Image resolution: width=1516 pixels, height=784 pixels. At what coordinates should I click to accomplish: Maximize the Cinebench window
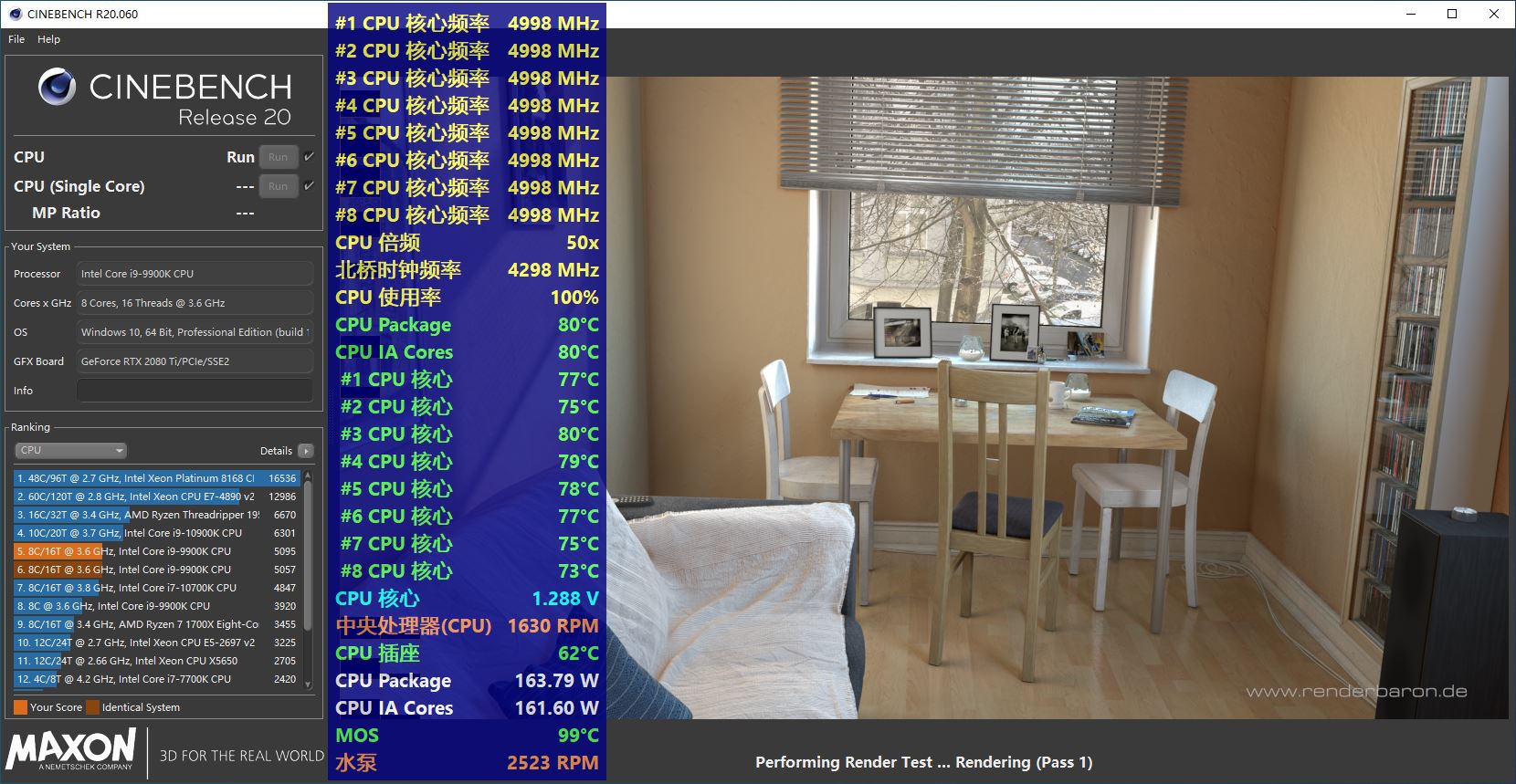coord(1452,14)
